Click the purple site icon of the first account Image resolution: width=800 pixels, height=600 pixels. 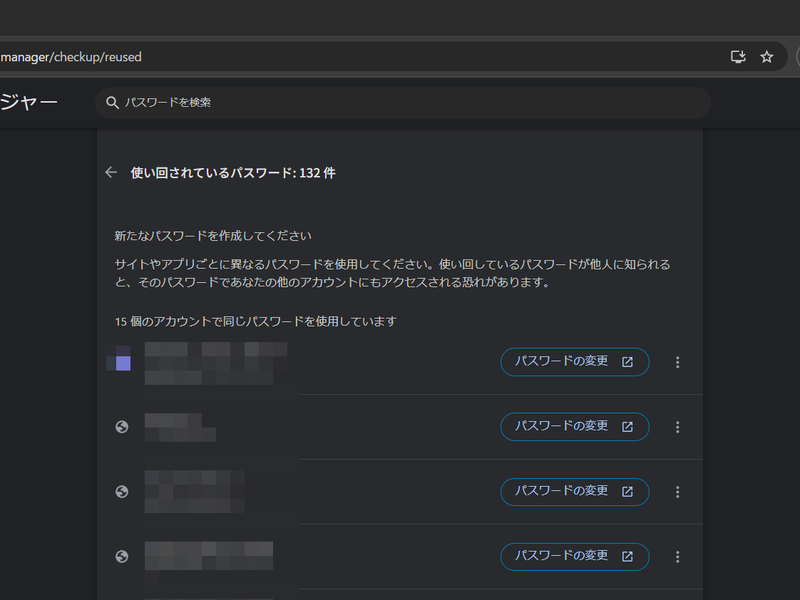click(x=121, y=362)
